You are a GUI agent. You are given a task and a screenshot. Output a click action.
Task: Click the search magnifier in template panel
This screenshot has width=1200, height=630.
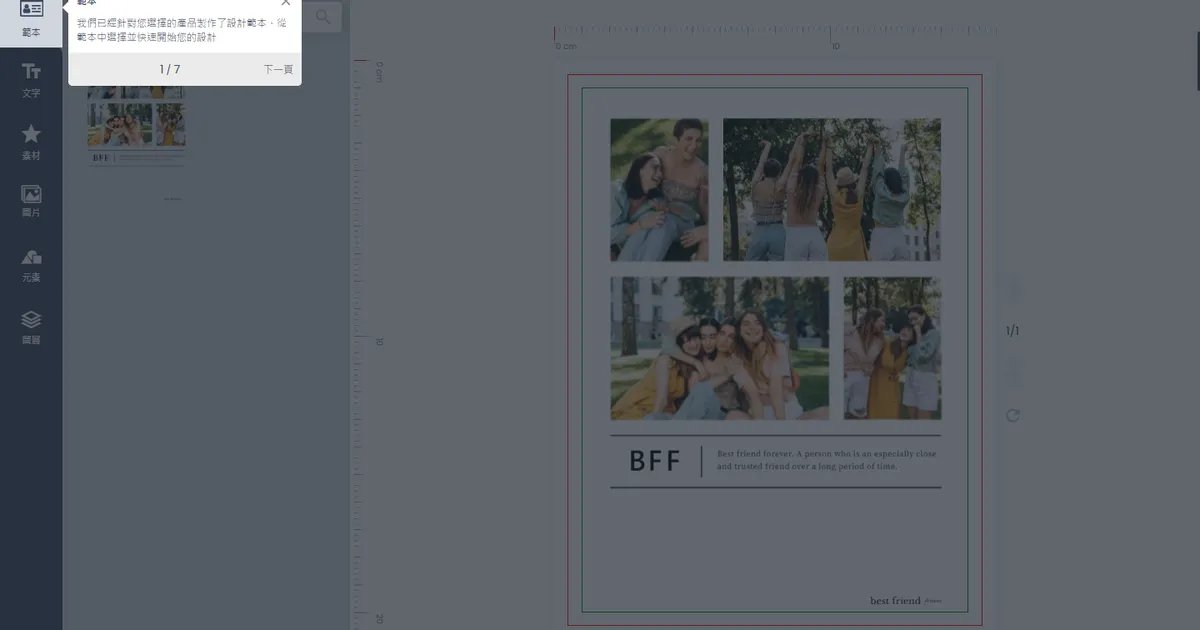pyautogui.click(x=323, y=17)
